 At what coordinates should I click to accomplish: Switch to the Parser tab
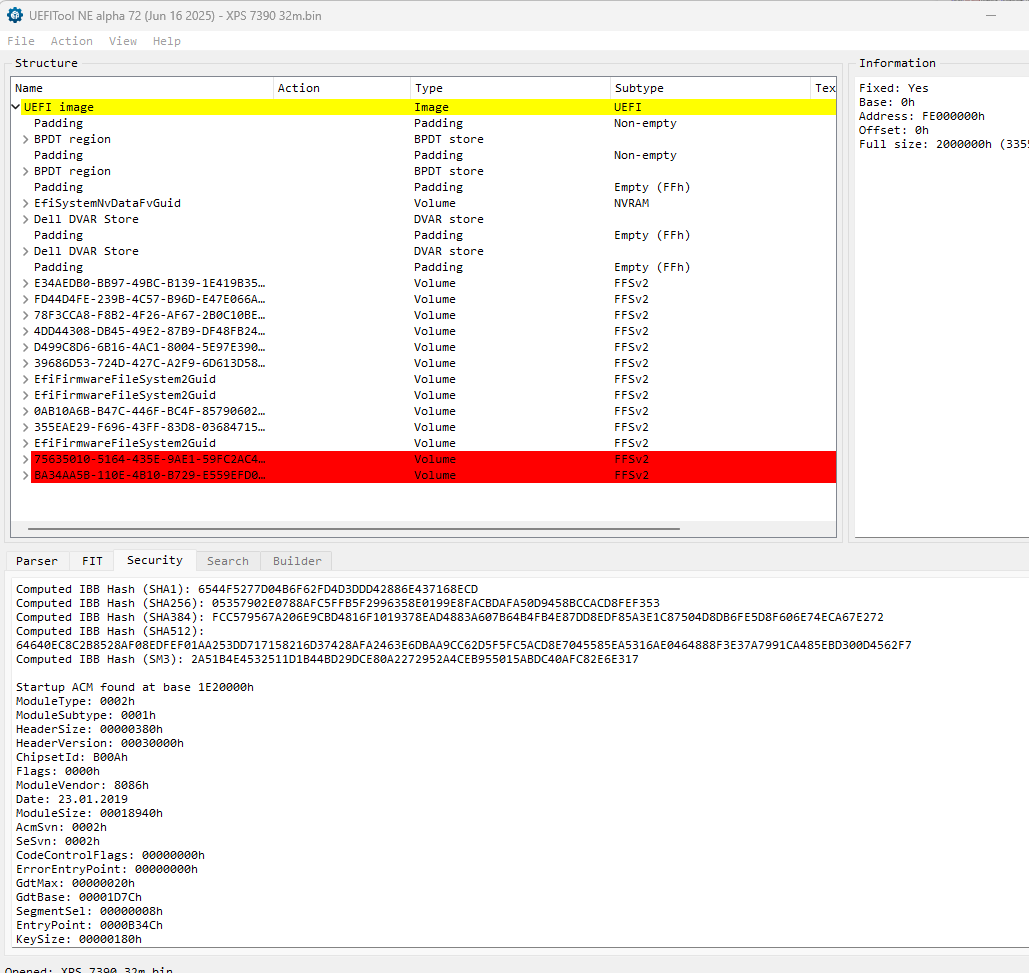coord(37,561)
